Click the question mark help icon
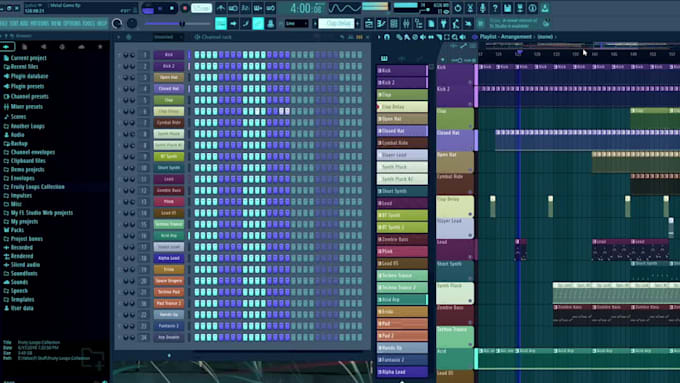The width and height of the screenshot is (680, 383). [x=495, y=8]
